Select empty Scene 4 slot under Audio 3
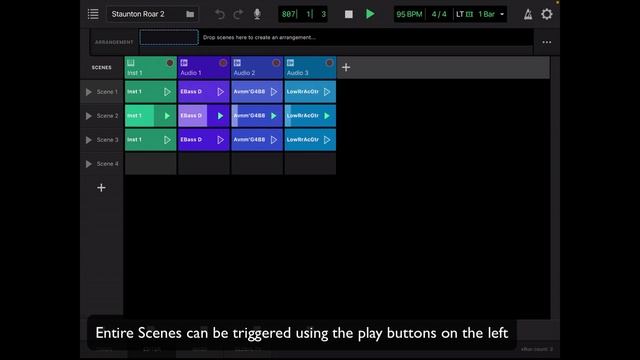 coord(310,164)
